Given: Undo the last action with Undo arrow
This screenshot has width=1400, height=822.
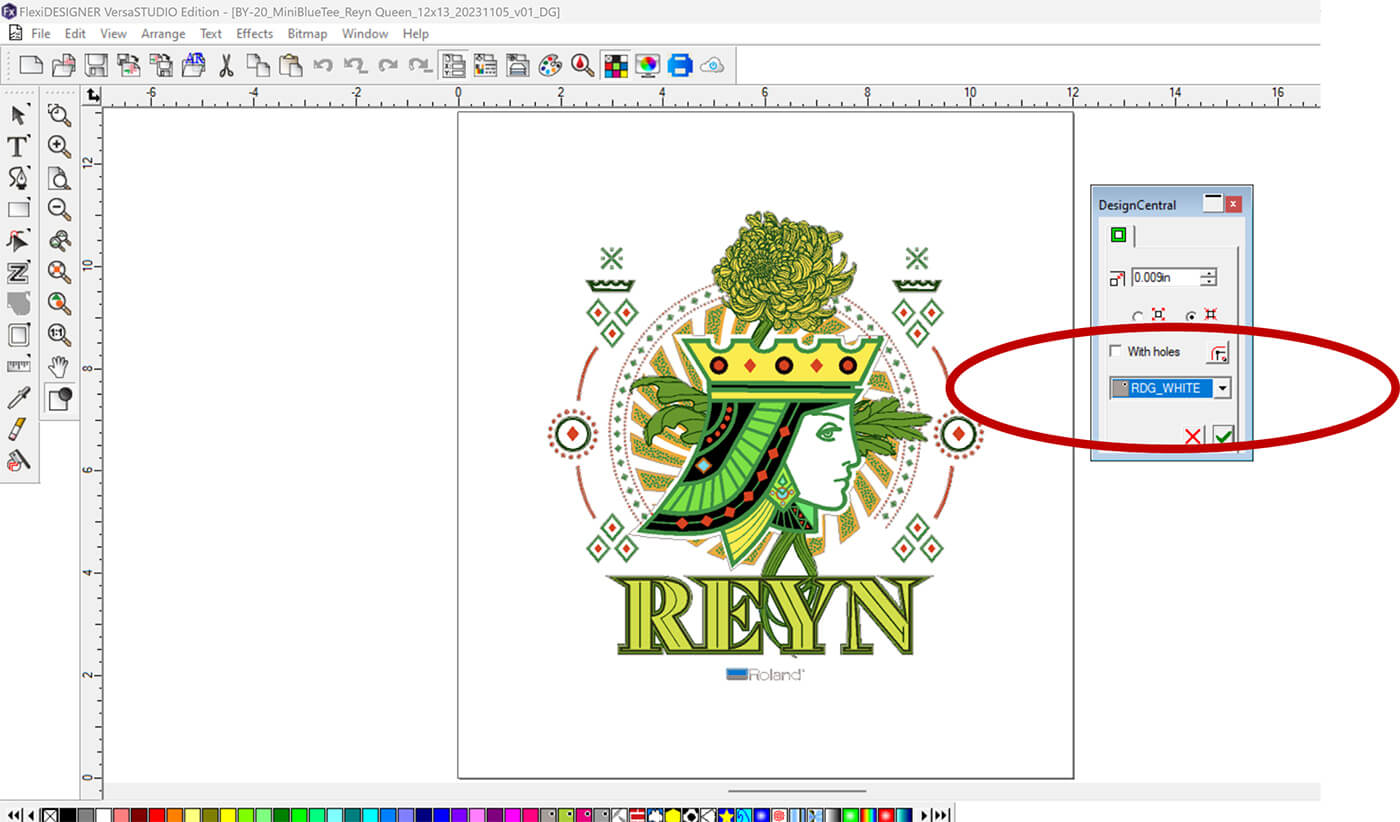Looking at the screenshot, I should coord(322,66).
